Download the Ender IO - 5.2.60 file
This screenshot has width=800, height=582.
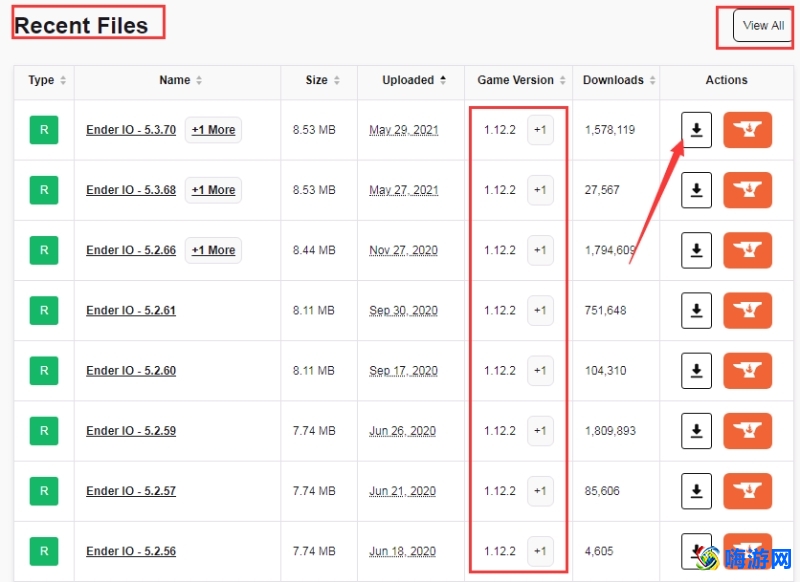click(x=696, y=371)
